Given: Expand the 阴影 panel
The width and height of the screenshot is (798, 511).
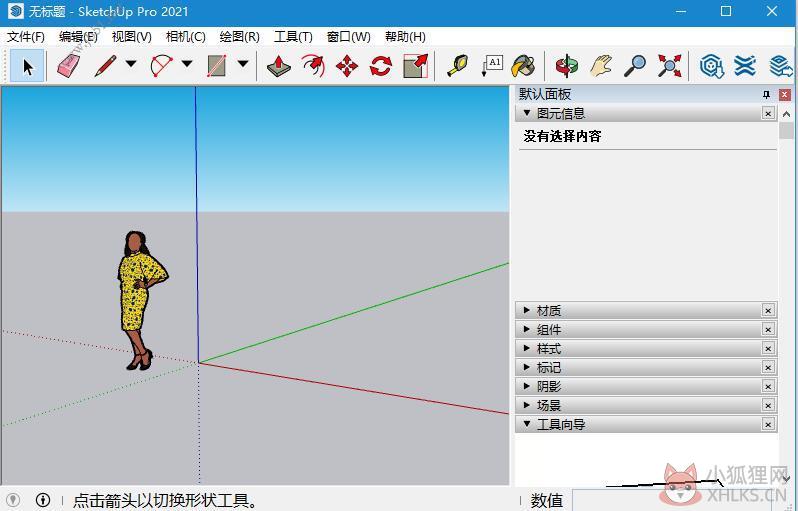Looking at the screenshot, I should tap(527, 386).
